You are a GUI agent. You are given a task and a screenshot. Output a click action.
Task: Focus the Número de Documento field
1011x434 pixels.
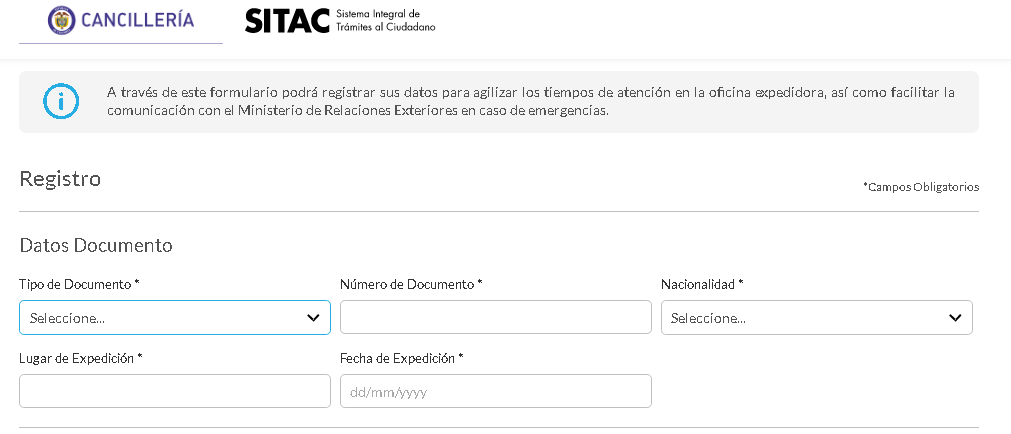(496, 317)
